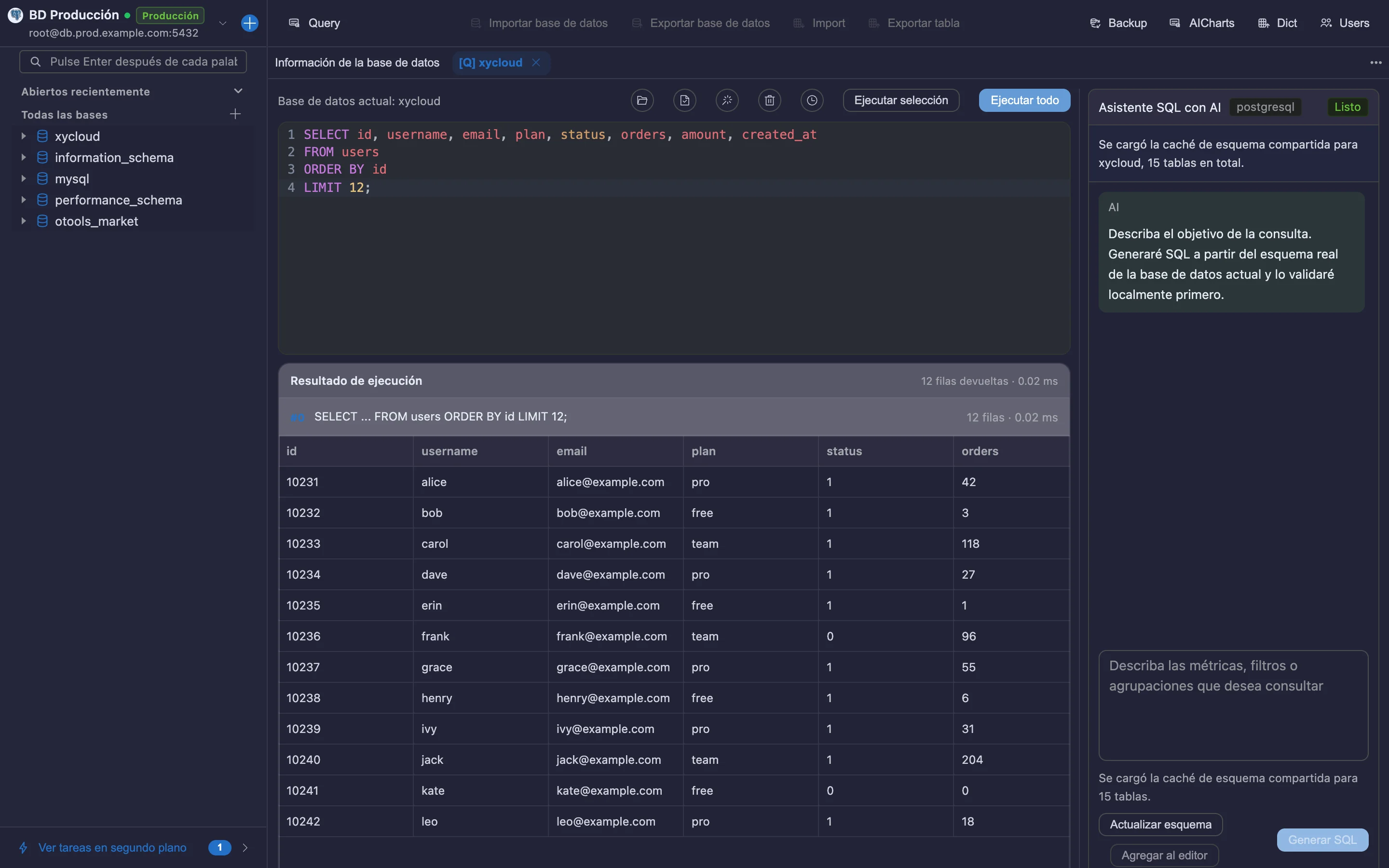Image resolution: width=1389 pixels, height=868 pixels.
Task: Expand the xycloud tree node
Action: click(x=24, y=136)
